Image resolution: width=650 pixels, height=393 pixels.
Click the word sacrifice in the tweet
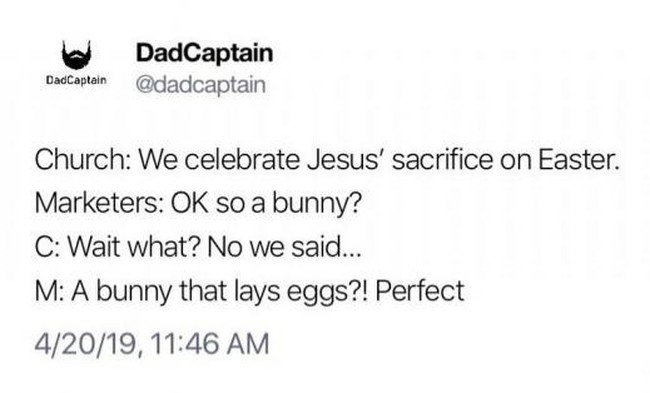pyautogui.click(x=443, y=160)
